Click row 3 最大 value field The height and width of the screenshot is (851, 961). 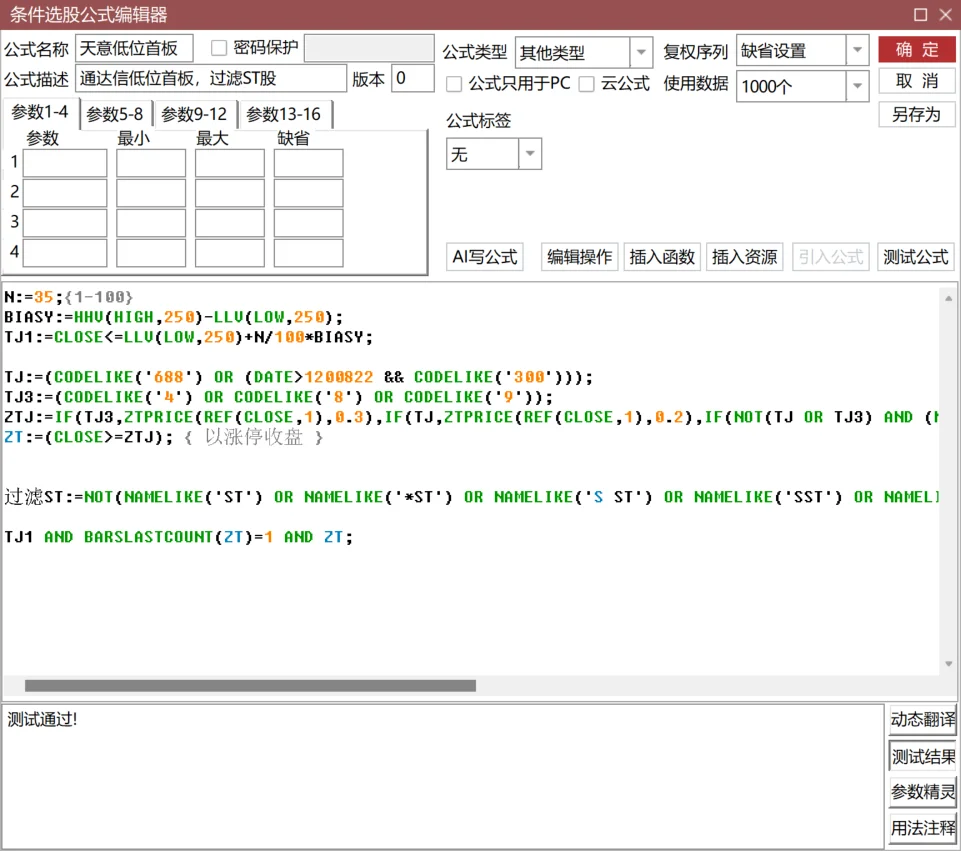pyautogui.click(x=230, y=223)
